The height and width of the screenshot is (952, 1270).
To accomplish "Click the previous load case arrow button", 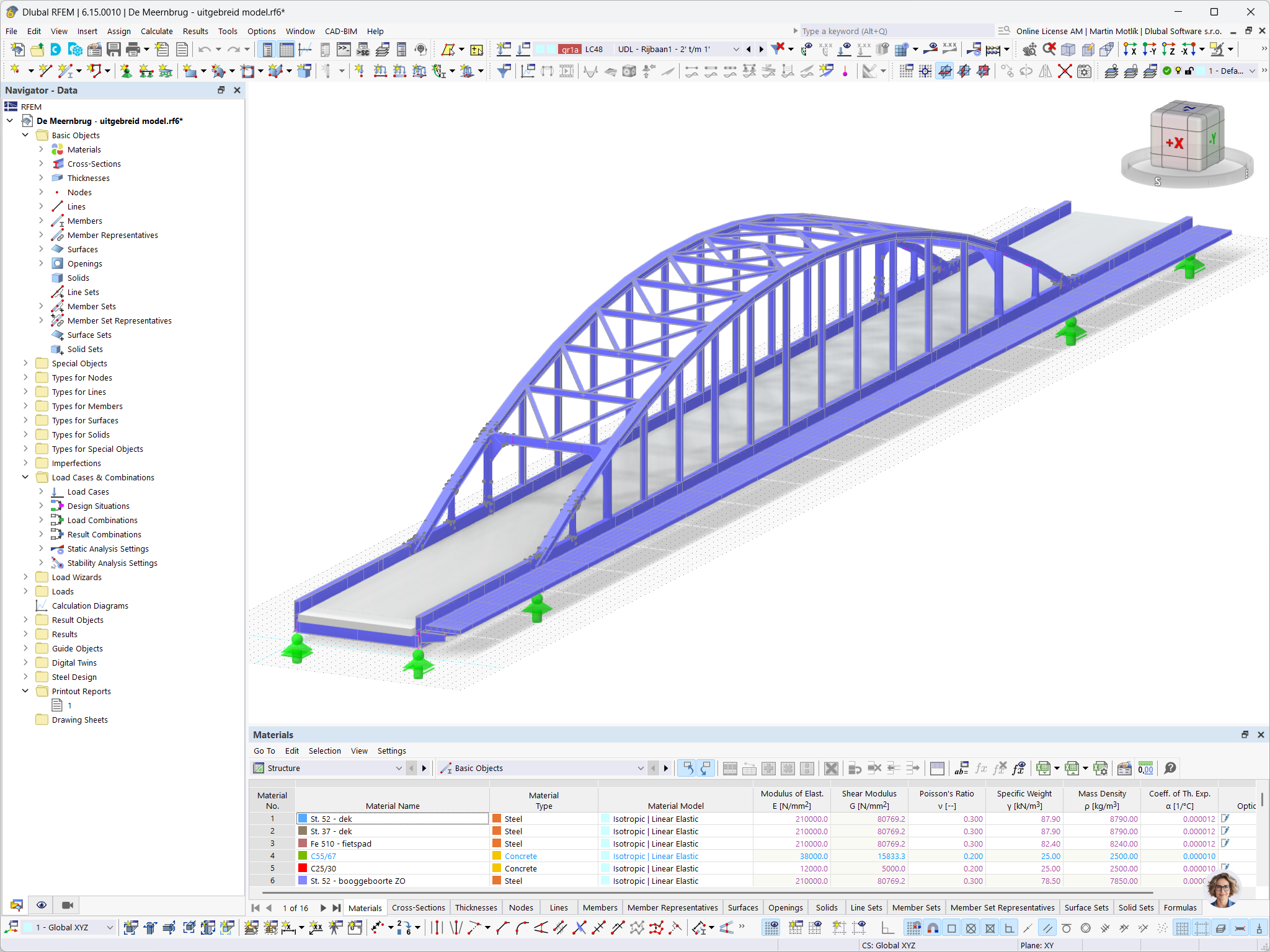I will click(x=748, y=50).
